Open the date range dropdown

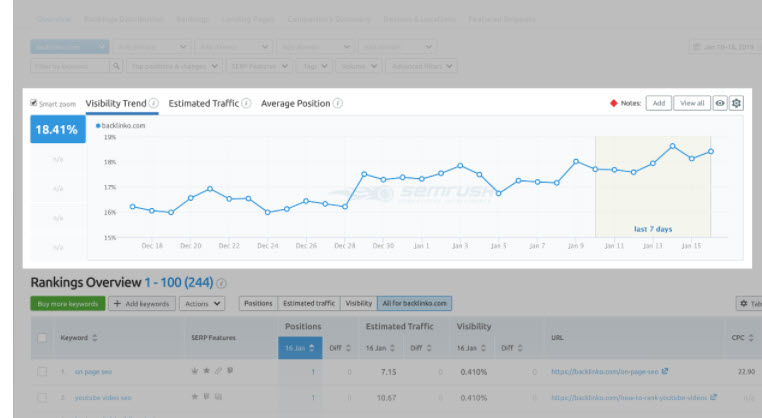[x=726, y=47]
